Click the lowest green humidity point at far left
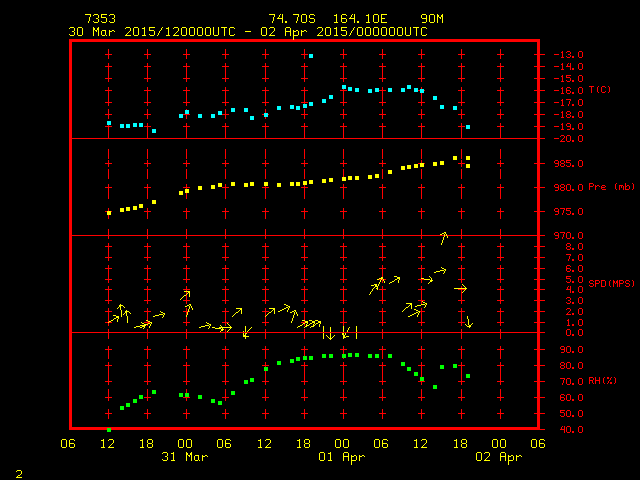Screen dimensions: 640x480 point(109,429)
